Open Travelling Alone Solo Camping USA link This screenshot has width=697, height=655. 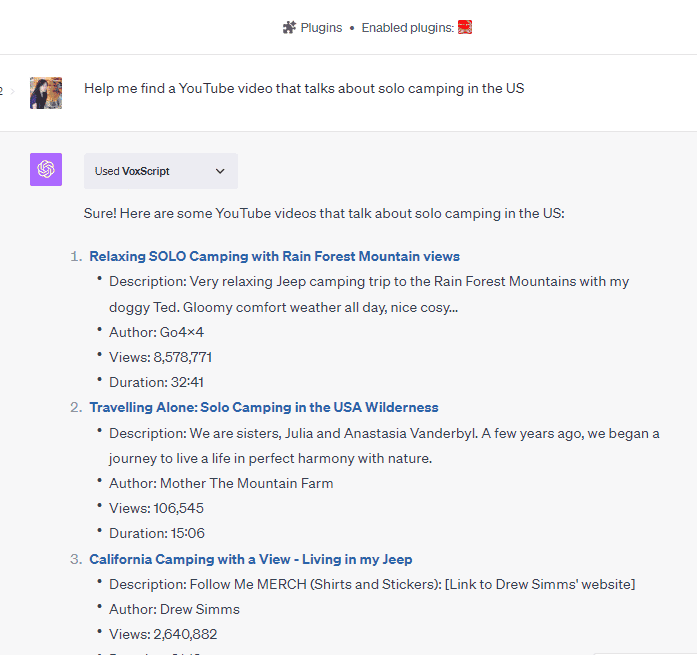click(x=264, y=407)
